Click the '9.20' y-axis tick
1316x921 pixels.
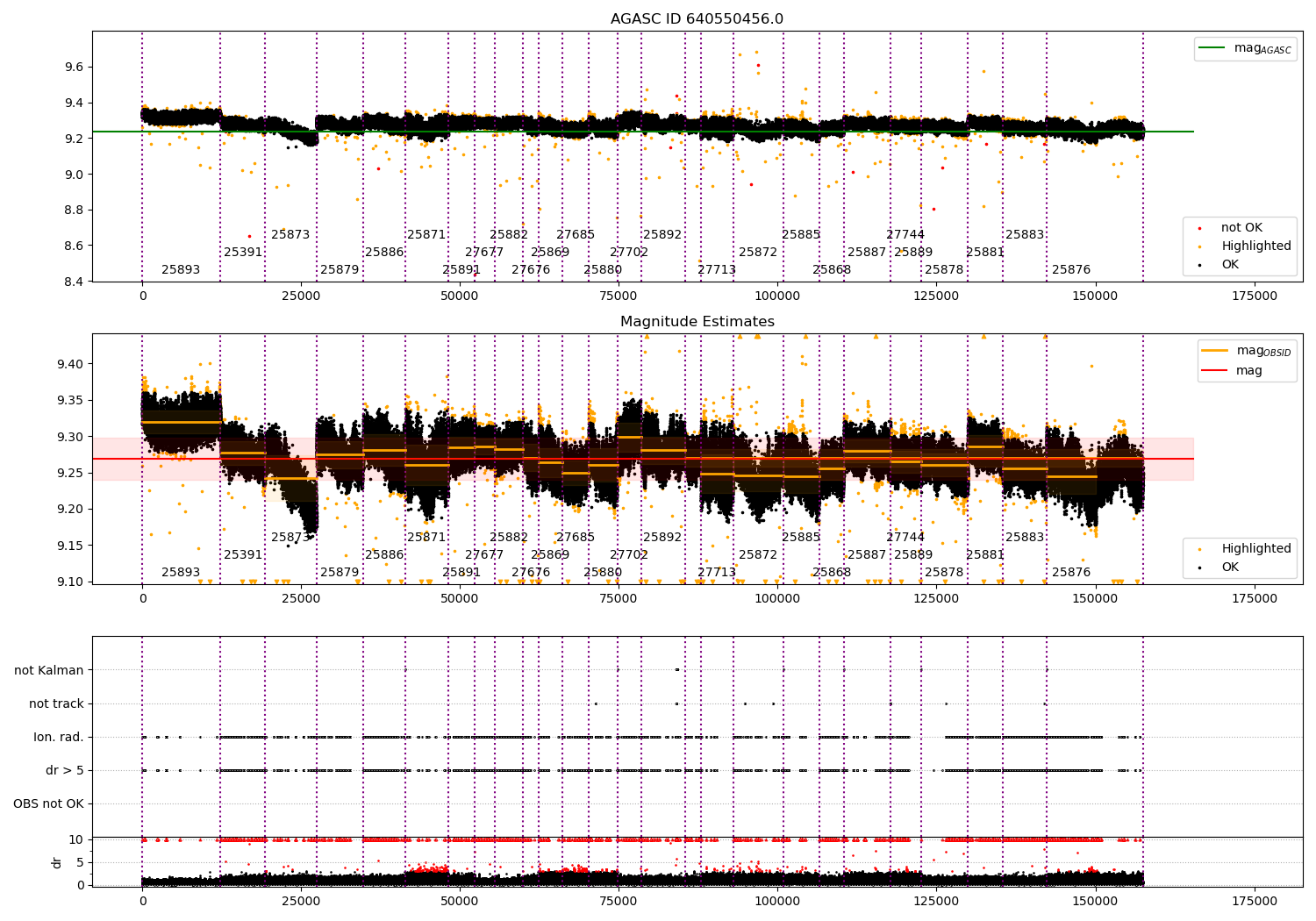pos(70,509)
